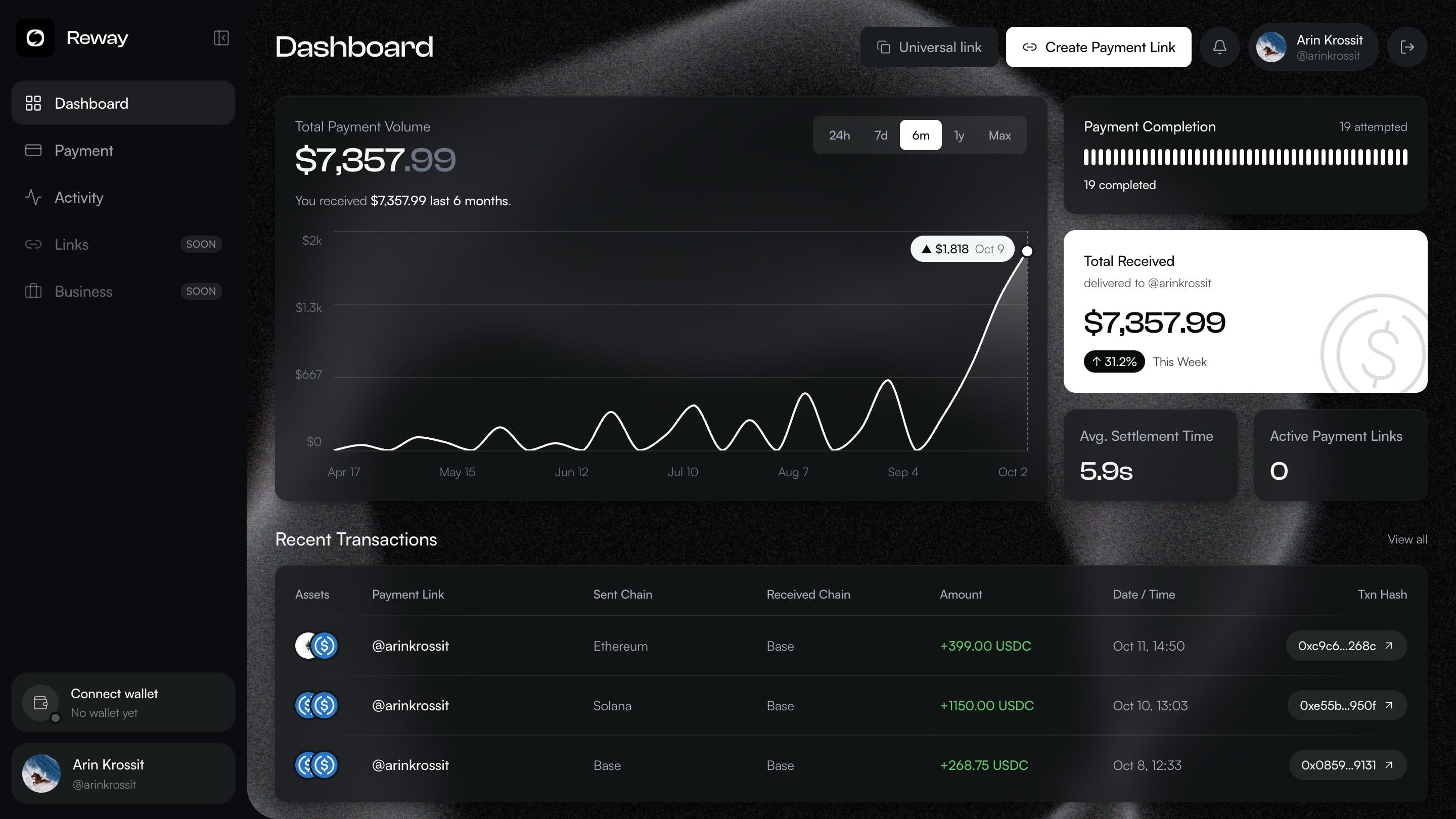This screenshot has height=819, width=1456.
Task: Click the Payment Completion progress bar
Action: coord(1245,157)
